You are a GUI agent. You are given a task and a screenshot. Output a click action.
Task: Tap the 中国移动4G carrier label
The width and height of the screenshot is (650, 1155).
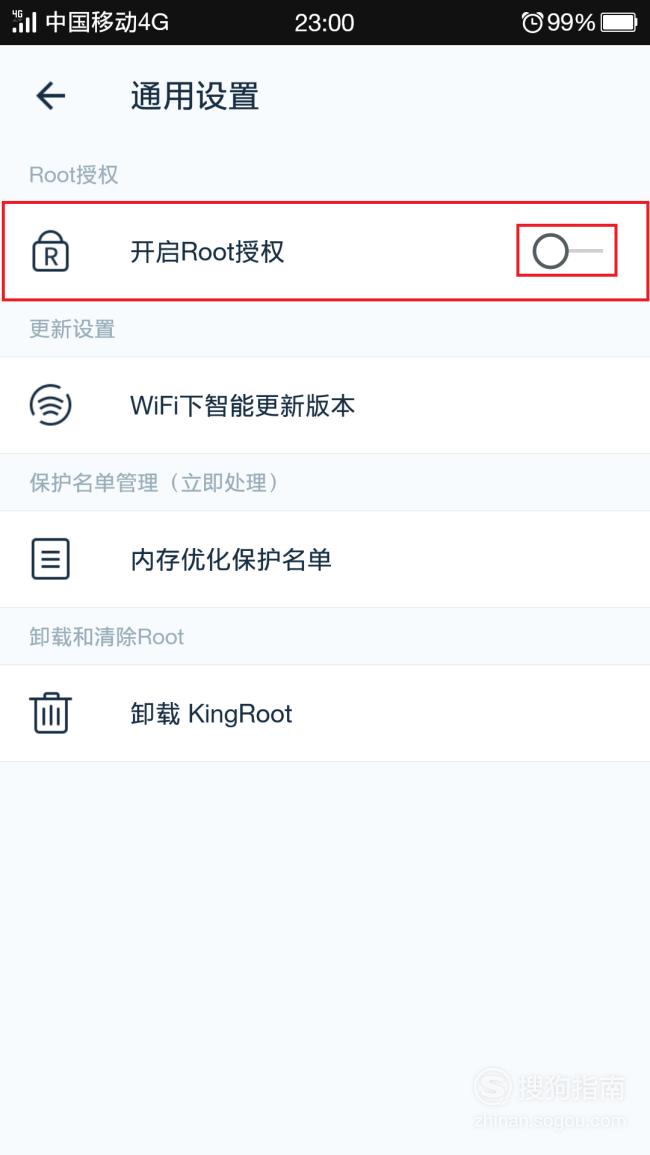point(108,23)
